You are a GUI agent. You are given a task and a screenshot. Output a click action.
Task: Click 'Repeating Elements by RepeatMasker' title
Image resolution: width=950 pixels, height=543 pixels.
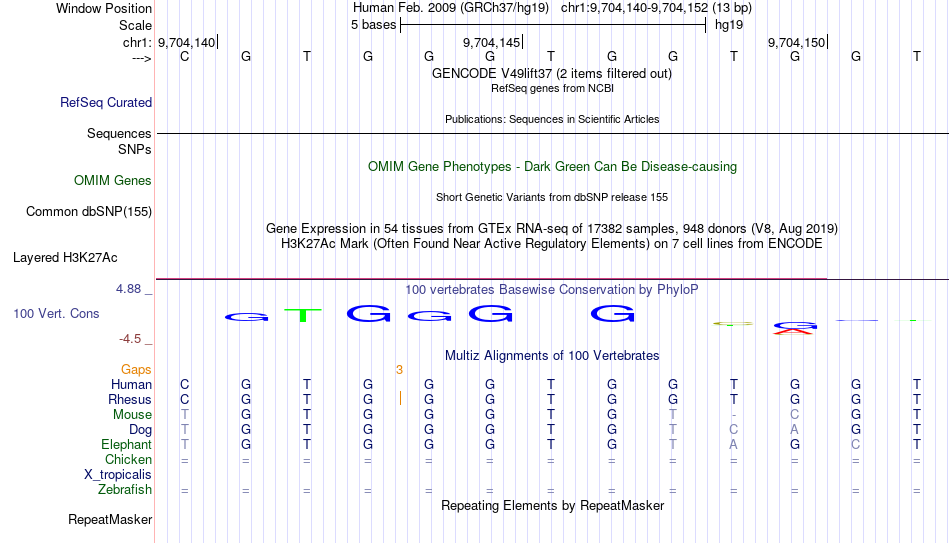point(553,505)
